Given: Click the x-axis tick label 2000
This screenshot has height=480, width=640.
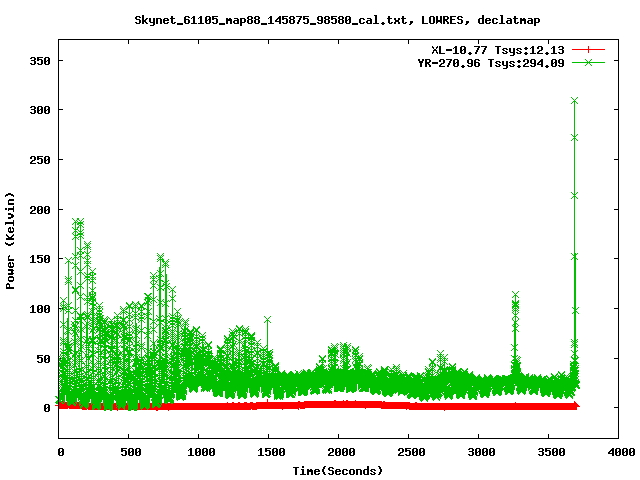Looking at the screenshot, I should (x=338, y=453).
